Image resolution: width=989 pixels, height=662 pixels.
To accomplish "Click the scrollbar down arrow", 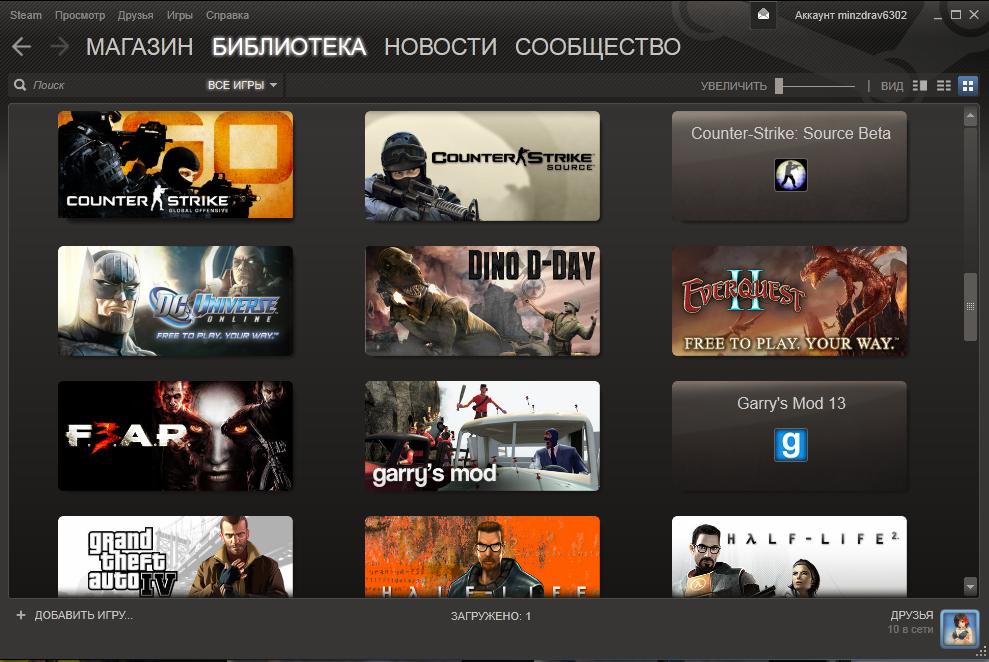I will [970, 586].
